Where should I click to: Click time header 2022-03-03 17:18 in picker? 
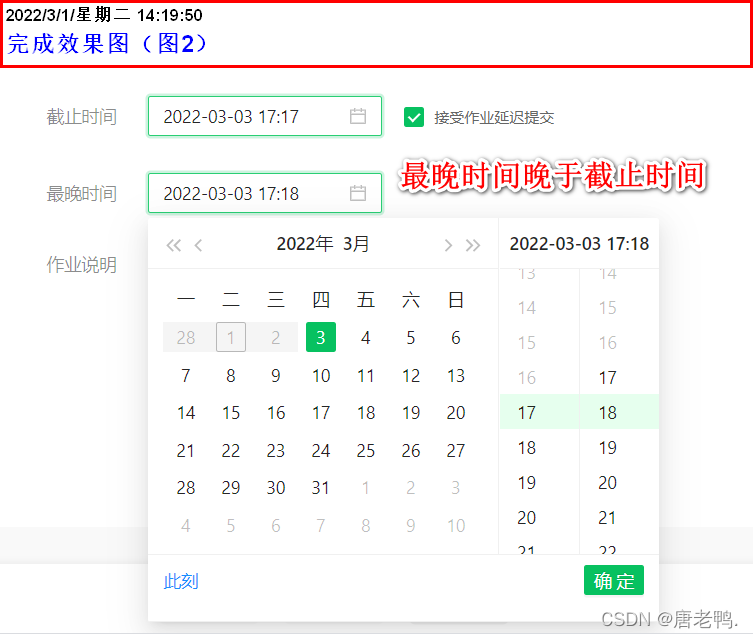579,244
